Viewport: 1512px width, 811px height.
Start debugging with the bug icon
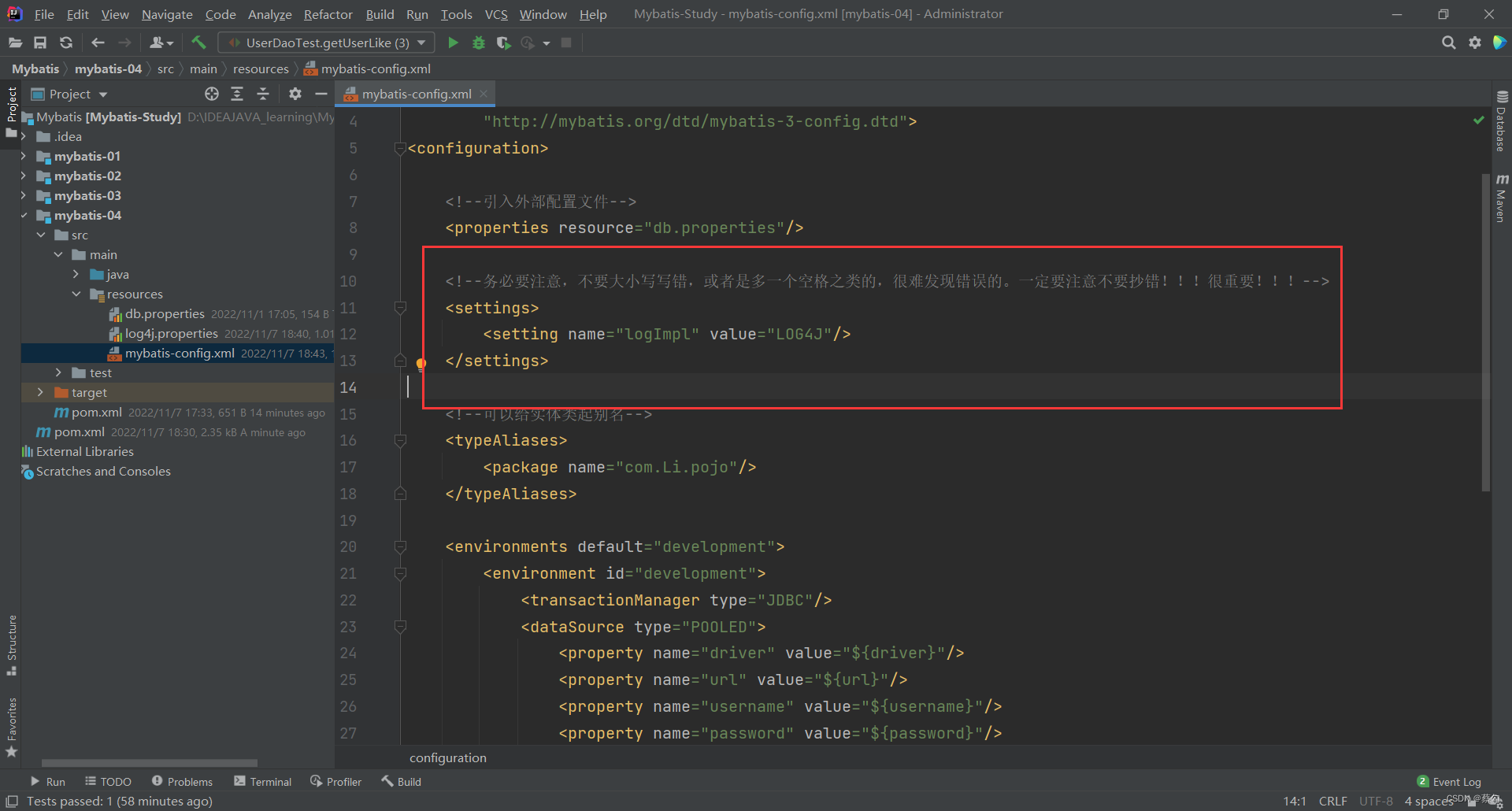(x=478, y=43)
